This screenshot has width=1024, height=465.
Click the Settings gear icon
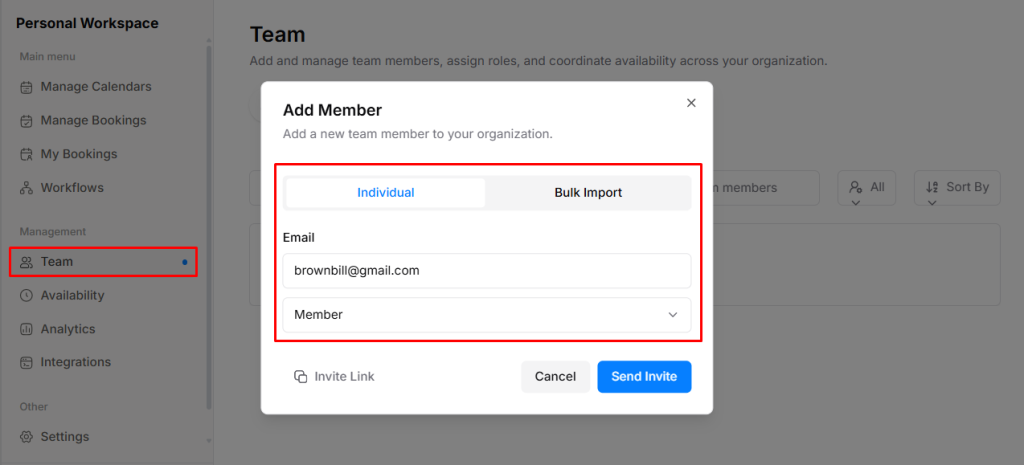click(27, 437)
